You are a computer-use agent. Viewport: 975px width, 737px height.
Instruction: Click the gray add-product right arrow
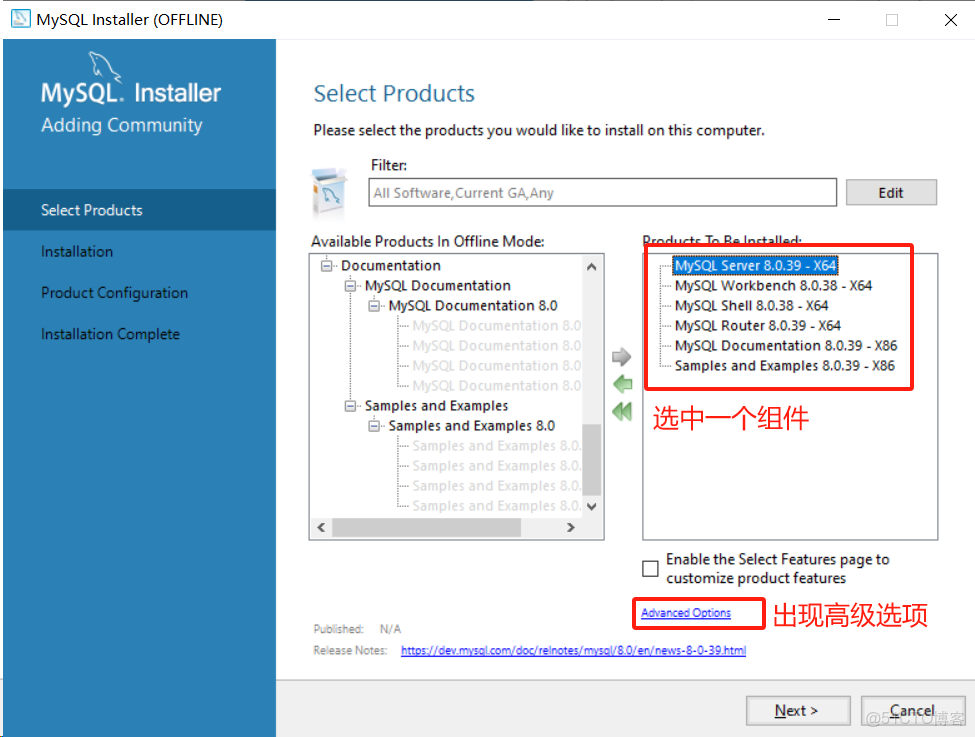(x=621, y=357)
